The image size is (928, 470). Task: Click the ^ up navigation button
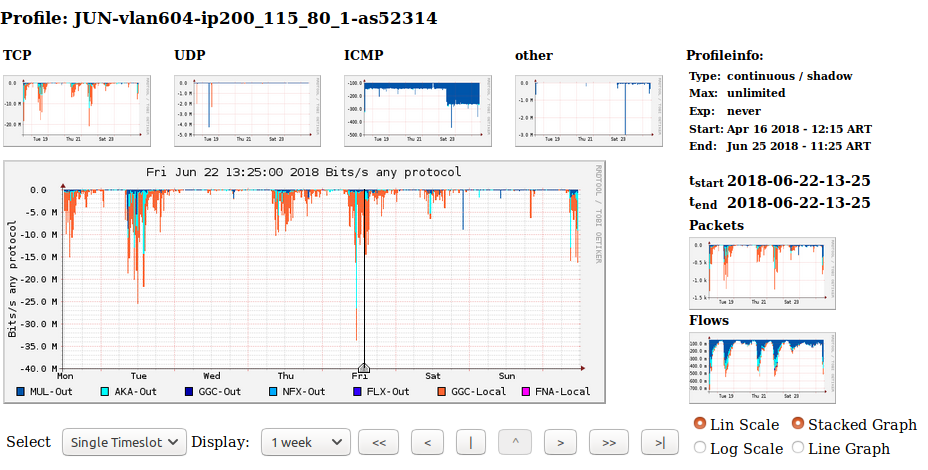(515, 442)
